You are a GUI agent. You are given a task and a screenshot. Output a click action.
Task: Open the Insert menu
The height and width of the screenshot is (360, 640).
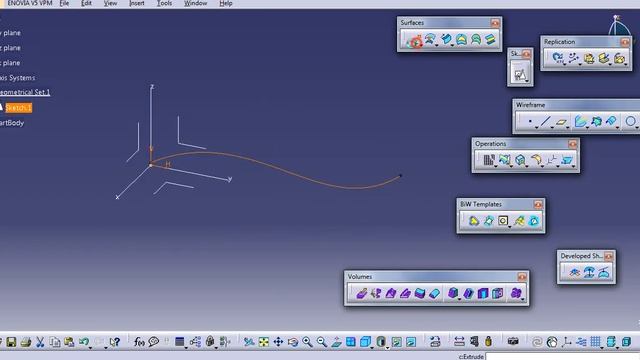tap(137, 3)
